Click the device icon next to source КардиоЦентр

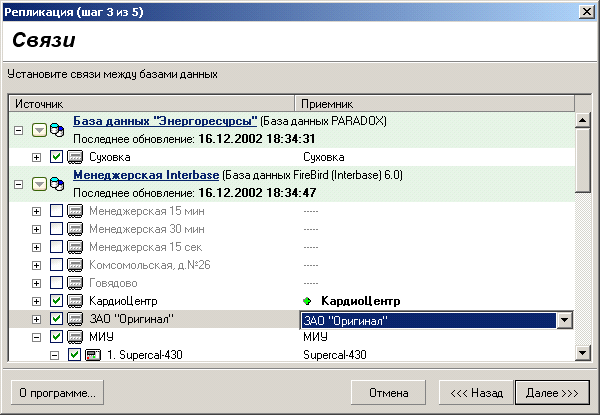pyautogui.click(x=75, y=301)
